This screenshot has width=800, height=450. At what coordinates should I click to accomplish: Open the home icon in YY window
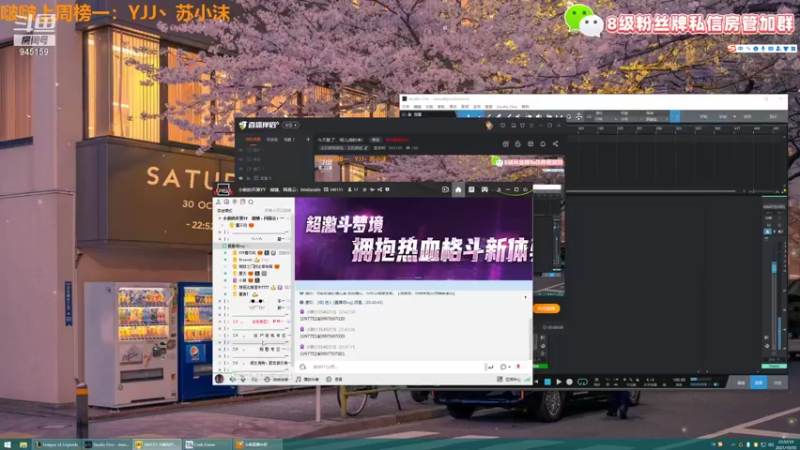pos(458,189)
